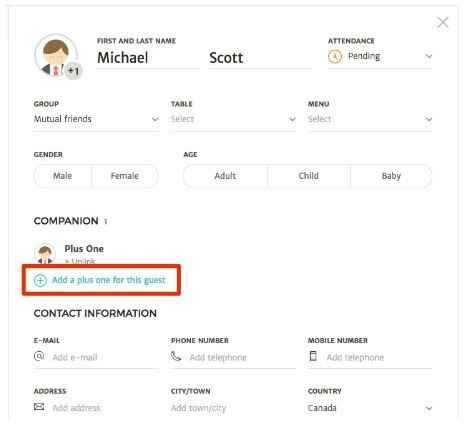Open the Menu select dropdown
Viewport: 467px width, 424px height.
[370, 119]
